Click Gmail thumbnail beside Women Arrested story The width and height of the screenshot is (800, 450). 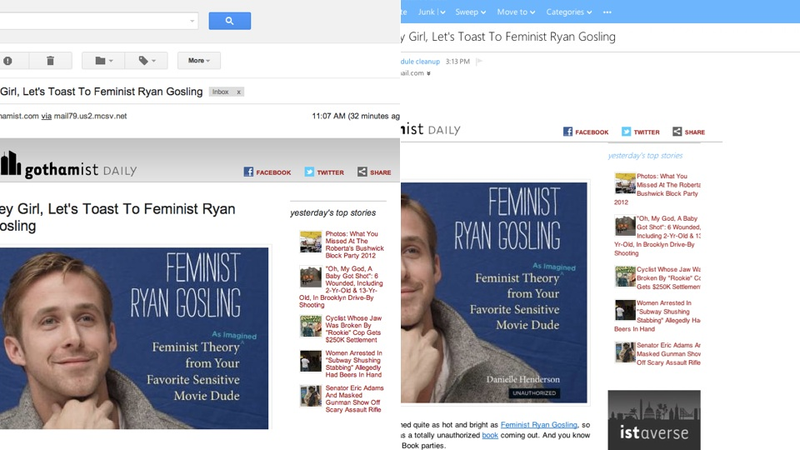click(311, 361)
